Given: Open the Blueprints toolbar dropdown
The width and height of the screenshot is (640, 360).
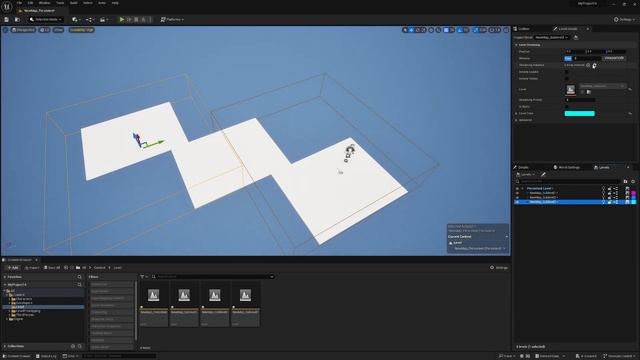Looking at the screenshot, I should tap(89, 19).
